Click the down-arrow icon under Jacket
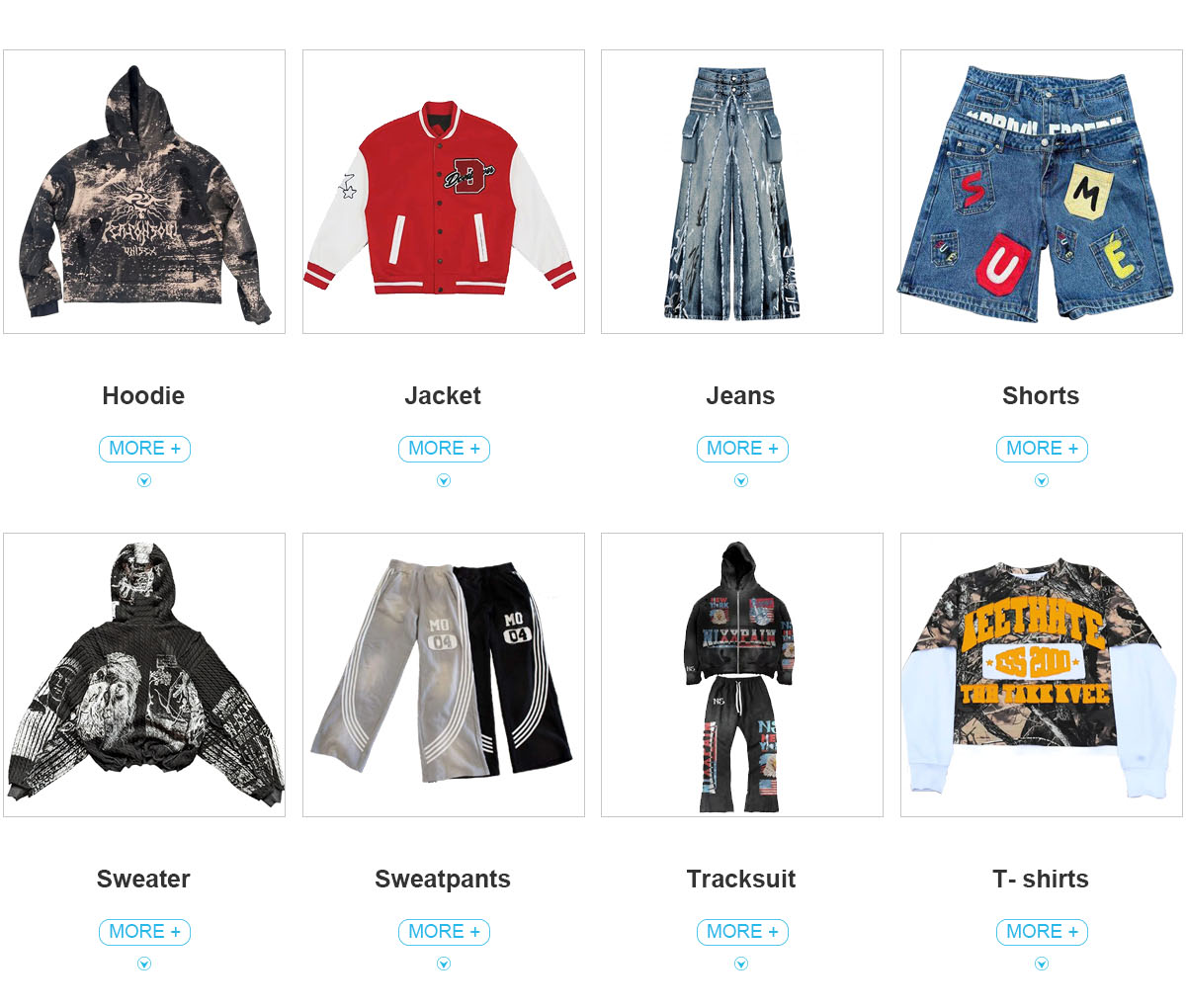Screen dimensions: 1186x1008 coord(444,480)
